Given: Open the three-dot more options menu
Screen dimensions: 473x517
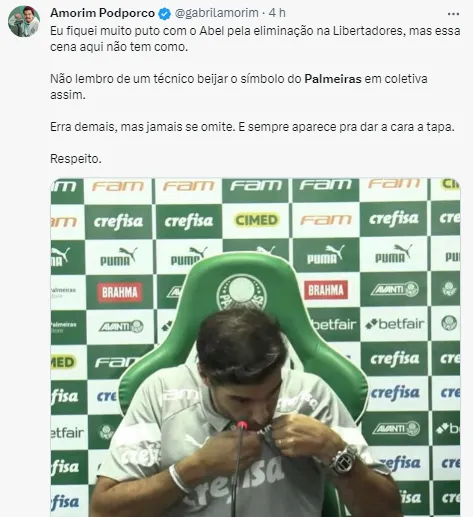Looking at the screenshot, I should click(x=453, y=14).
